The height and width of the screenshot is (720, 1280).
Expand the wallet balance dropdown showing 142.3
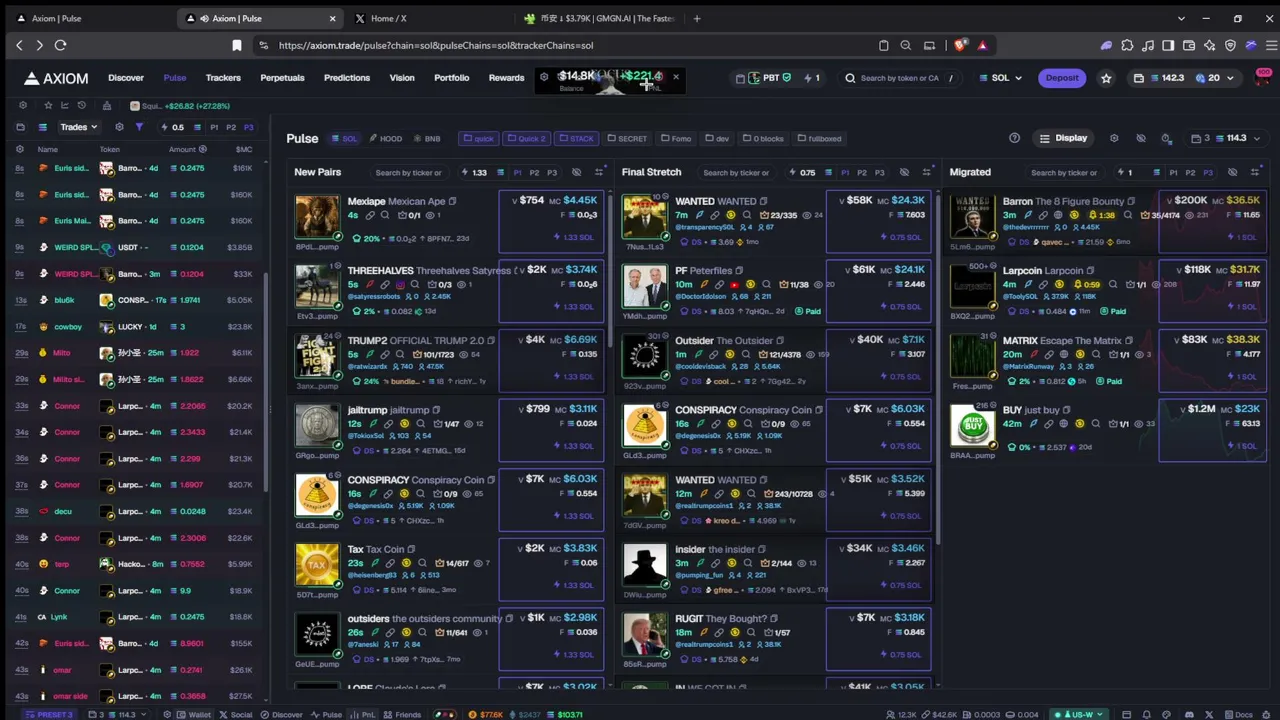coord(1186,78)
